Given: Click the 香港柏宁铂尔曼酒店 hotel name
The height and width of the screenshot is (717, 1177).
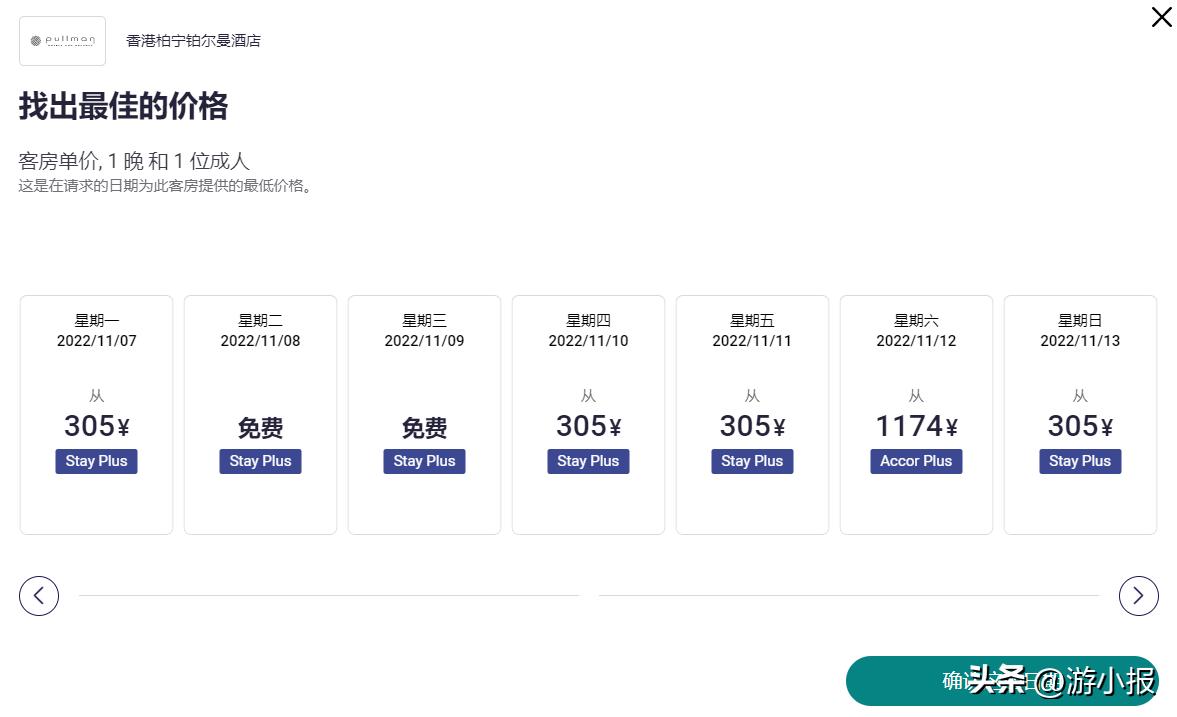Looking at the screenshot, I should 193,41.
